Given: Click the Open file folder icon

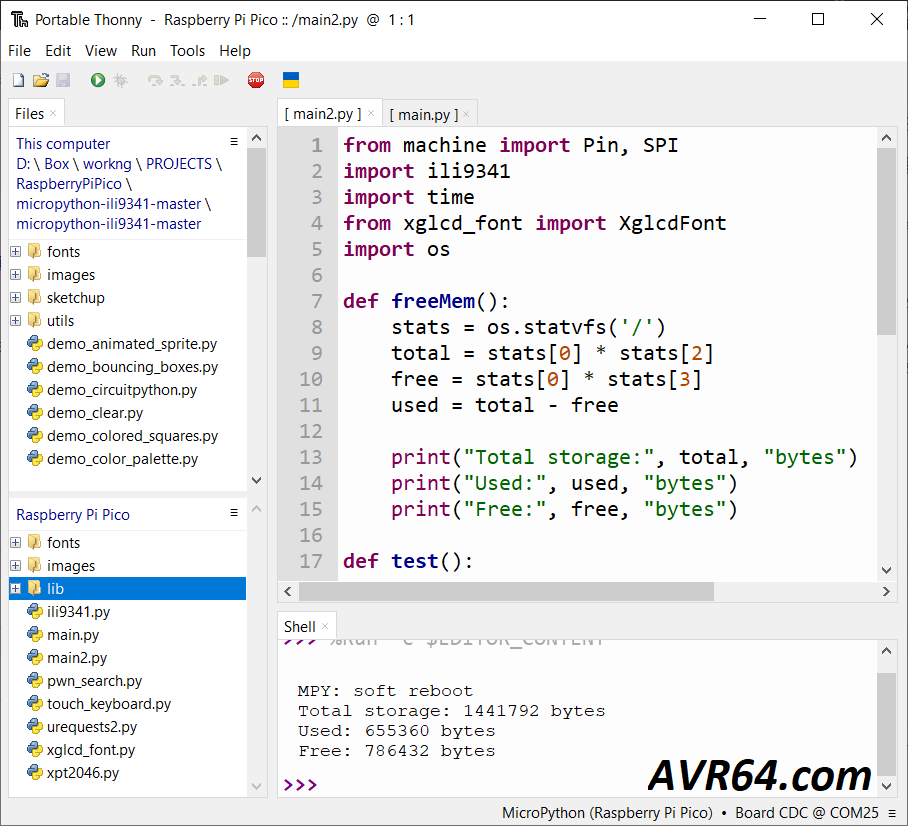Looking at the screenshot, I should click(40, 80).
